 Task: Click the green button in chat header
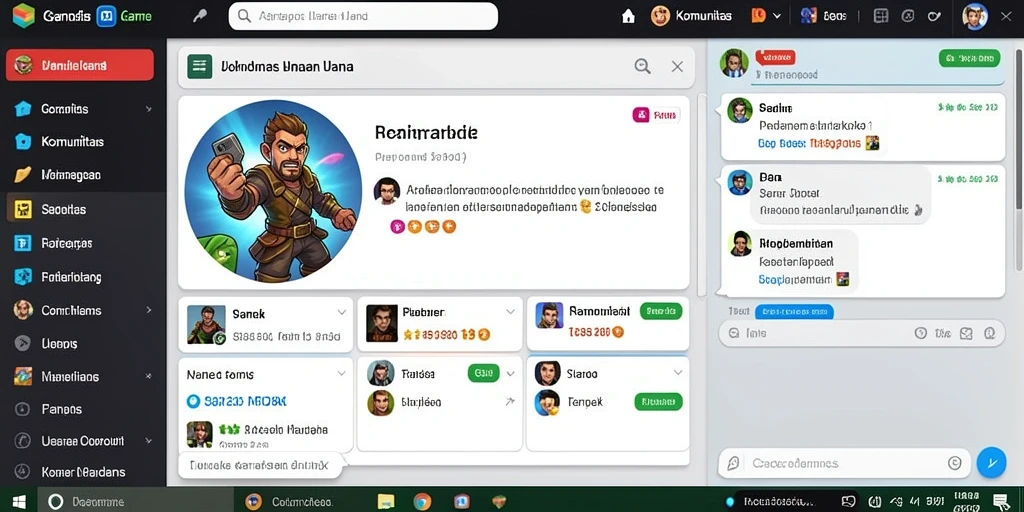[969, 58]
